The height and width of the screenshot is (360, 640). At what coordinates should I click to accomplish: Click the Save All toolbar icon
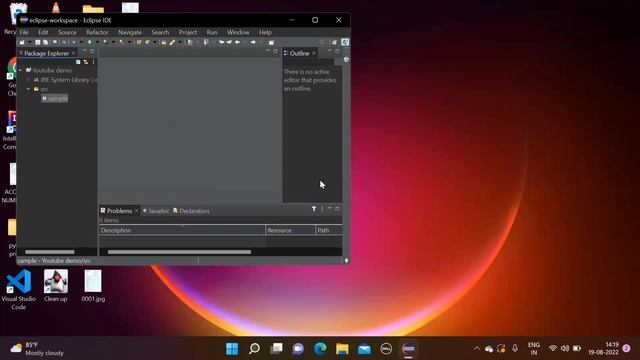pyautogui.click(x=45, y=42)
